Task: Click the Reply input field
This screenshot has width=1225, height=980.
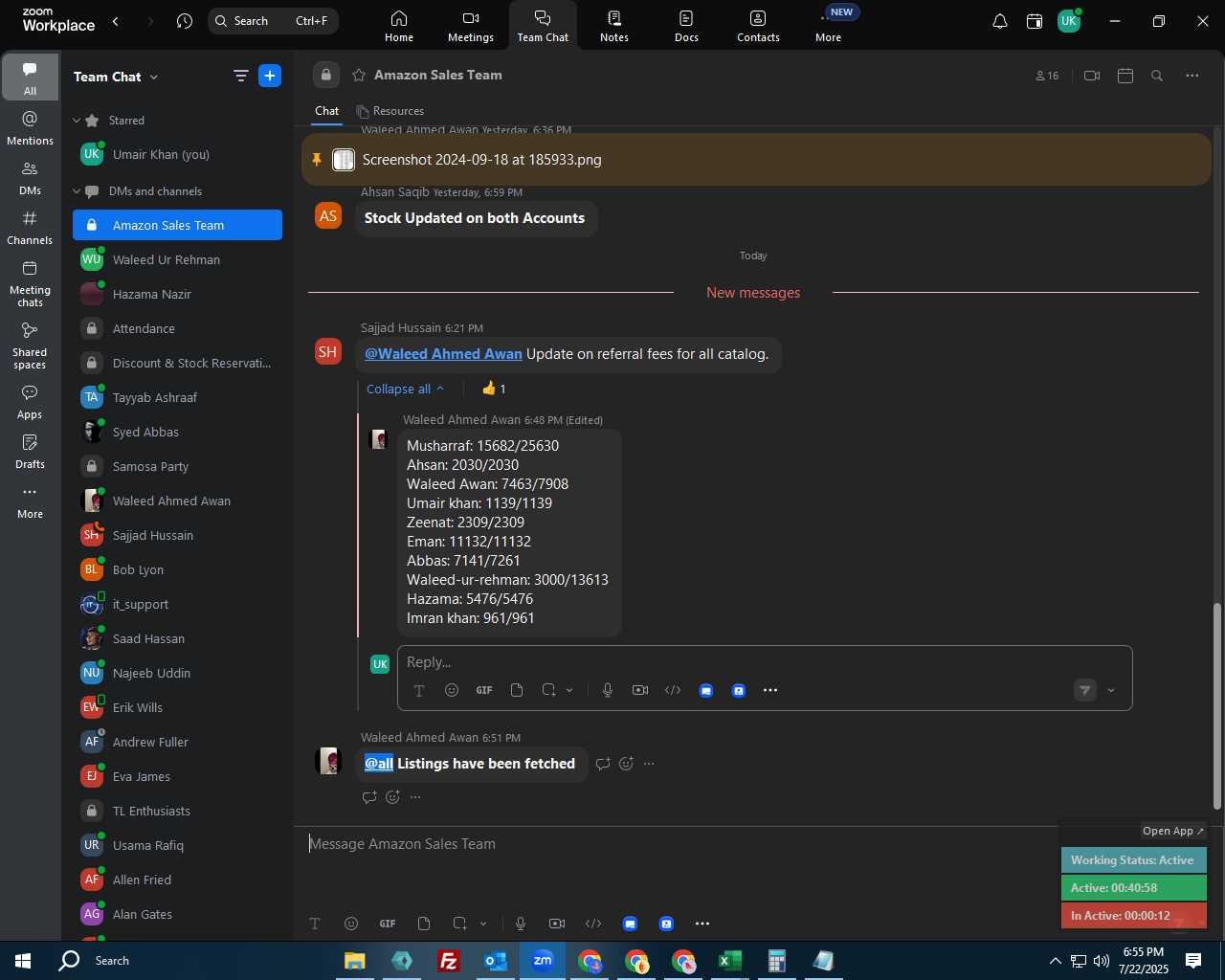Action: pyautogui.click(x=765, y=662)
